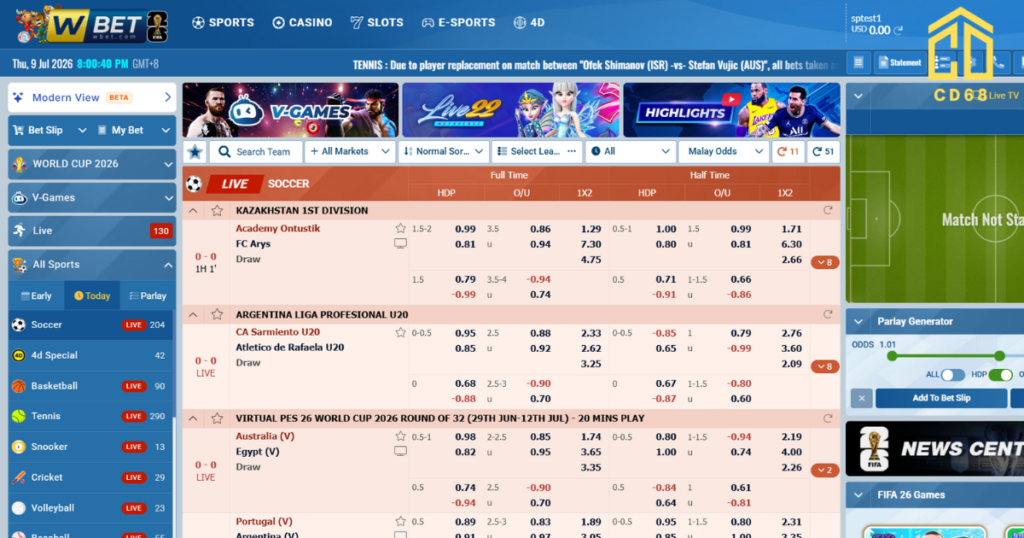
Task: Switch to the Early tab
Action: (x=37, y=296)
